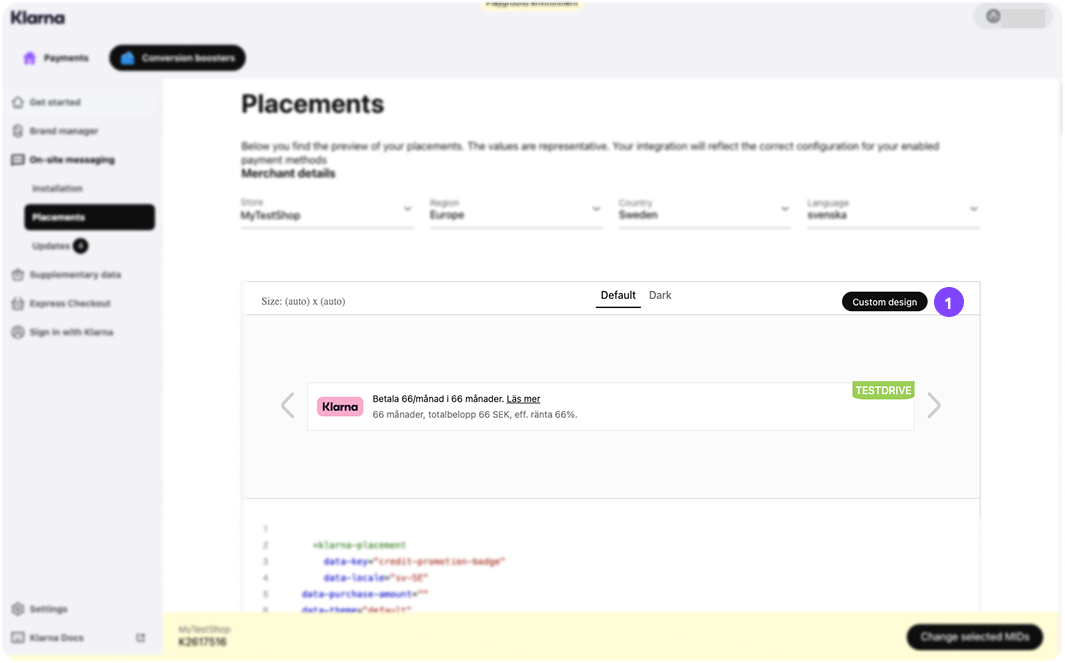Select Conversion boosters in top navigation
Viewport: 1065px width, 663px height.
[x=178, y=58]
